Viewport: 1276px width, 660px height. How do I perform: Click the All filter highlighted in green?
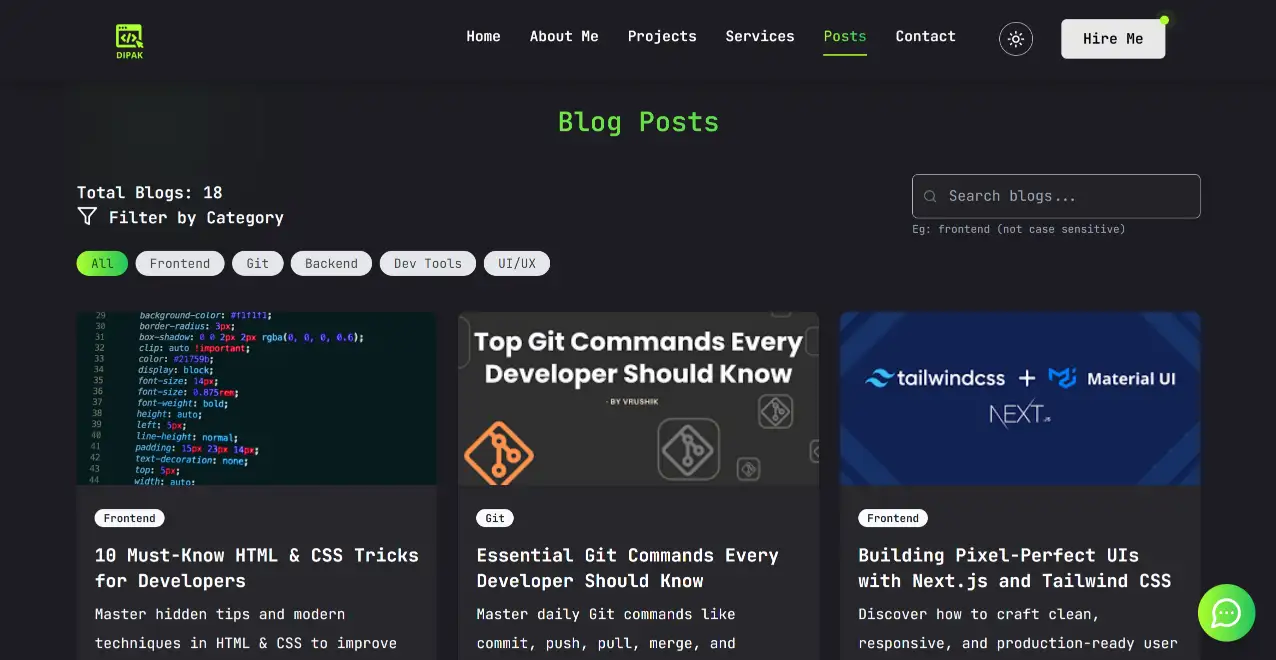point(102,263)
